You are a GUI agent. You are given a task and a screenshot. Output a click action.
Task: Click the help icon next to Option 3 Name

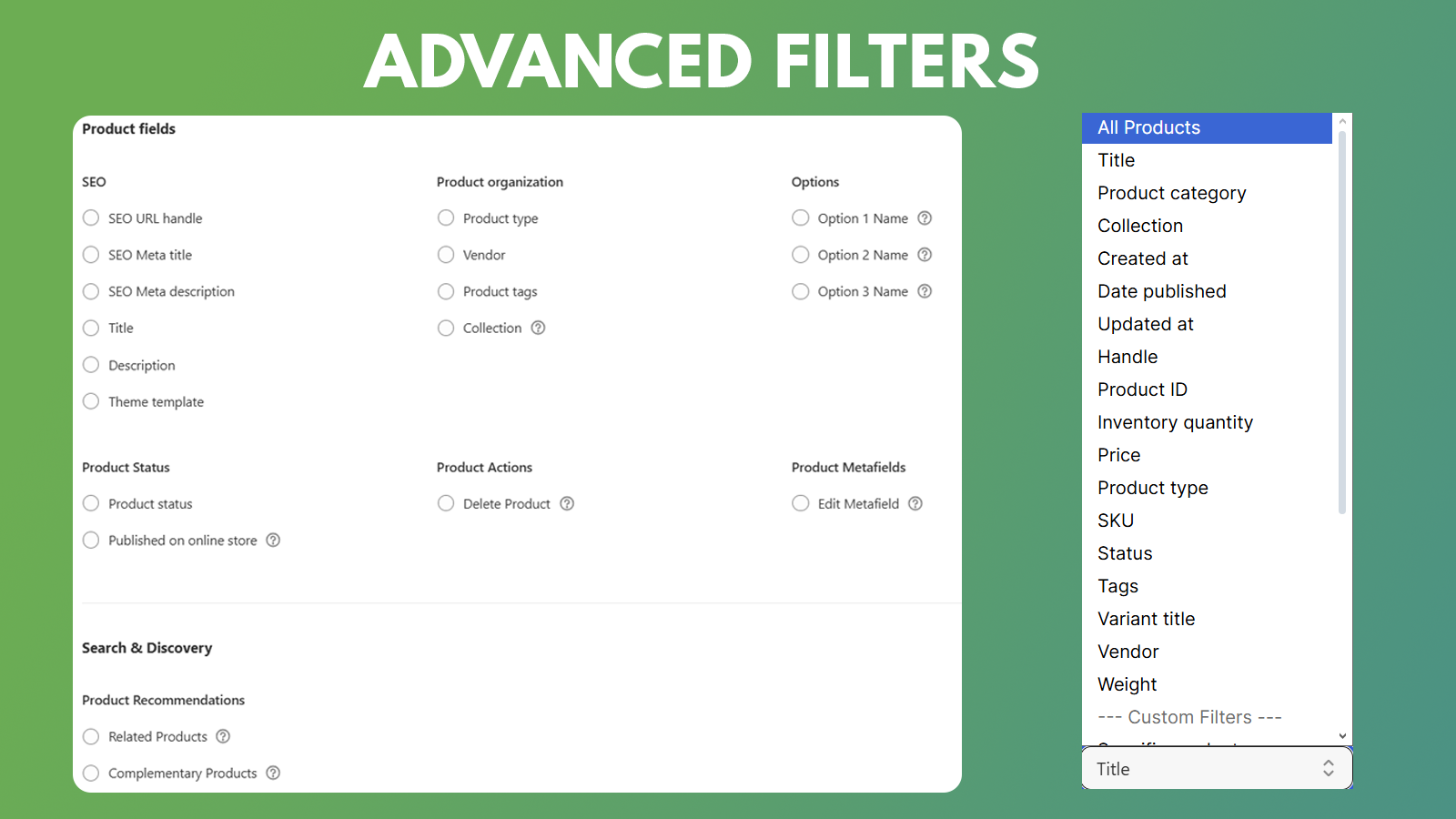[x=925, y=291]
